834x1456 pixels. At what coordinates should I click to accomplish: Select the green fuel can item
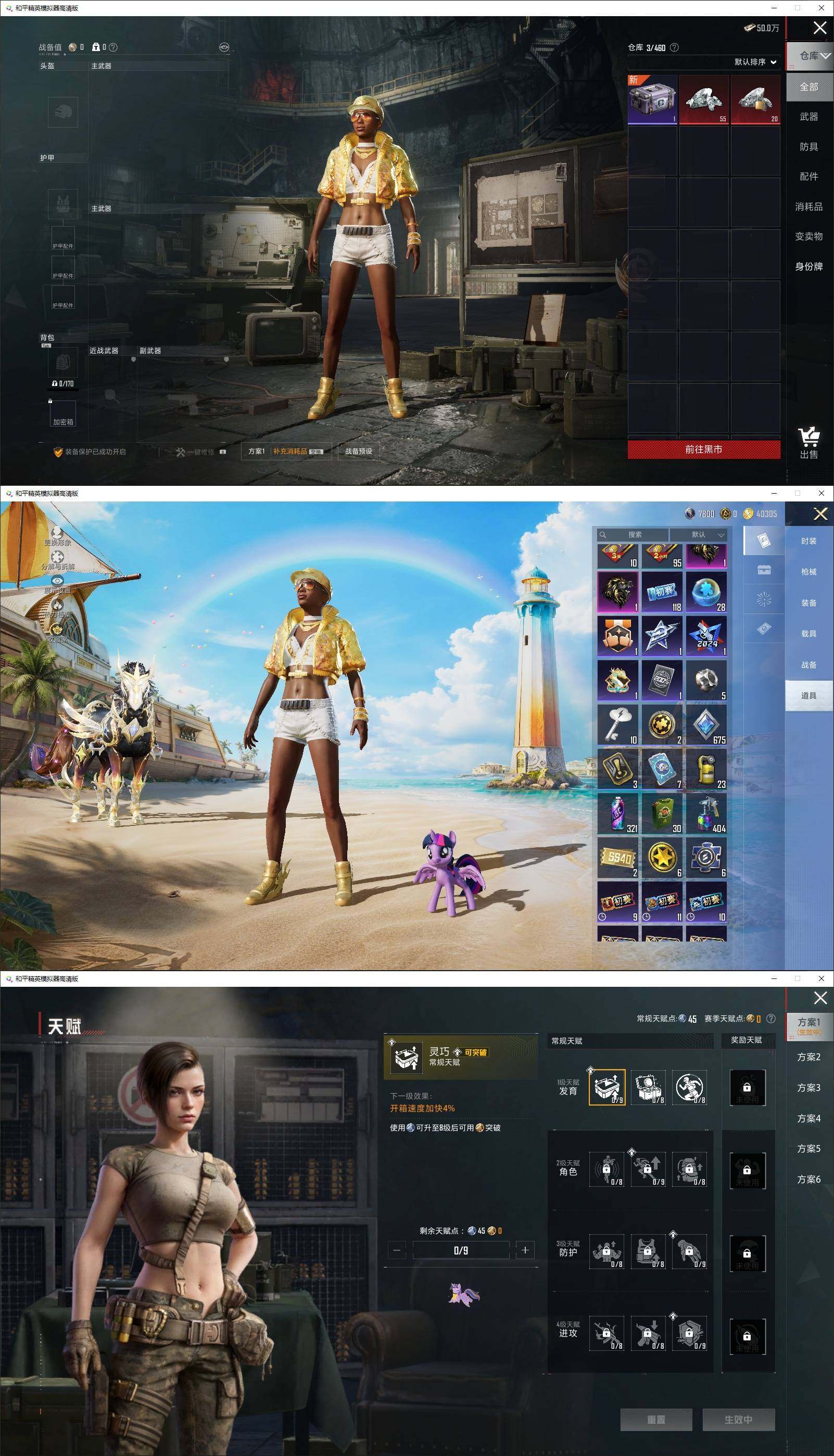pyautogui.click(x=662, y=813)
